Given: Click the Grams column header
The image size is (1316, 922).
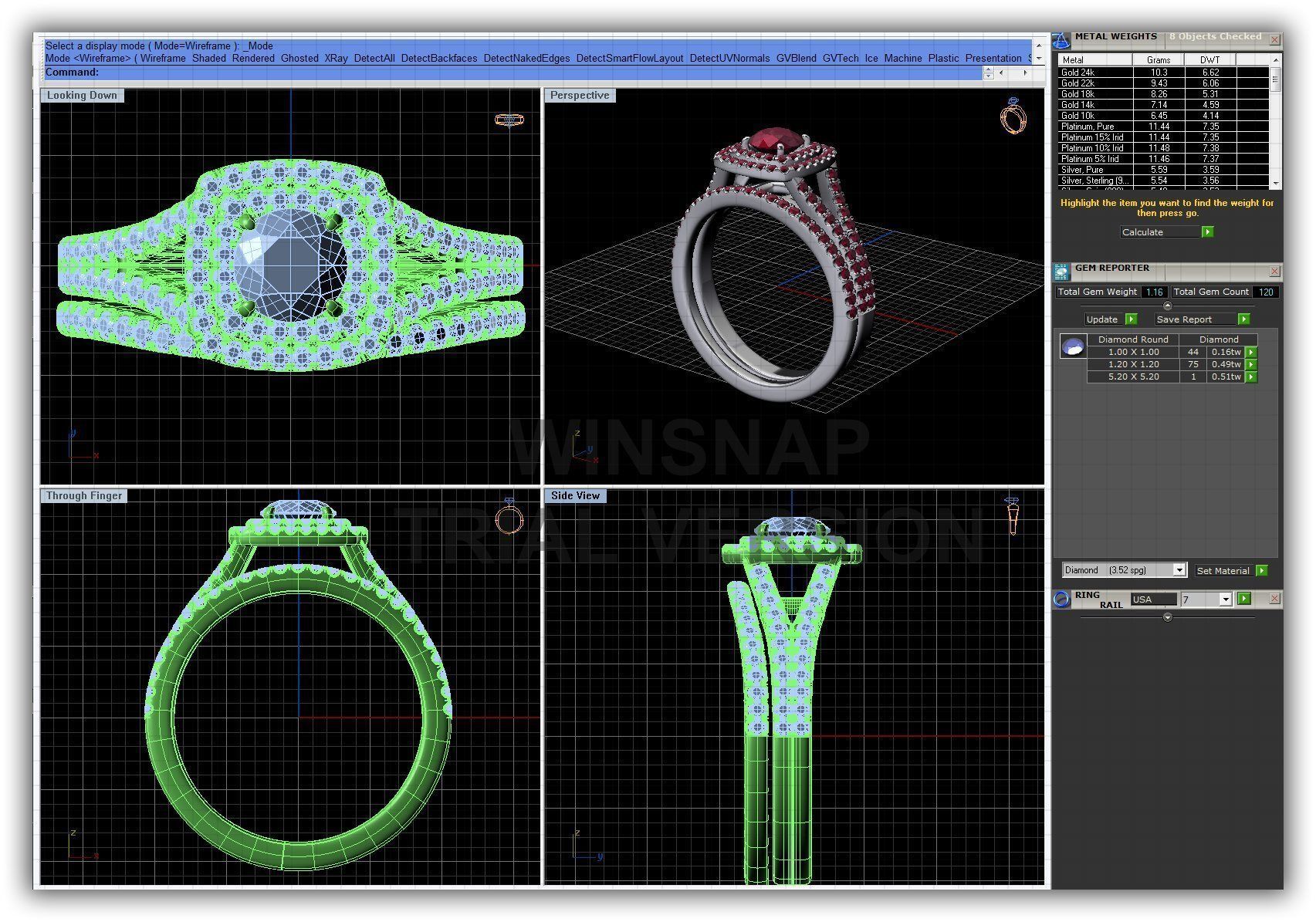Looking at the screenshot, I should click(x=1158, y=59).
